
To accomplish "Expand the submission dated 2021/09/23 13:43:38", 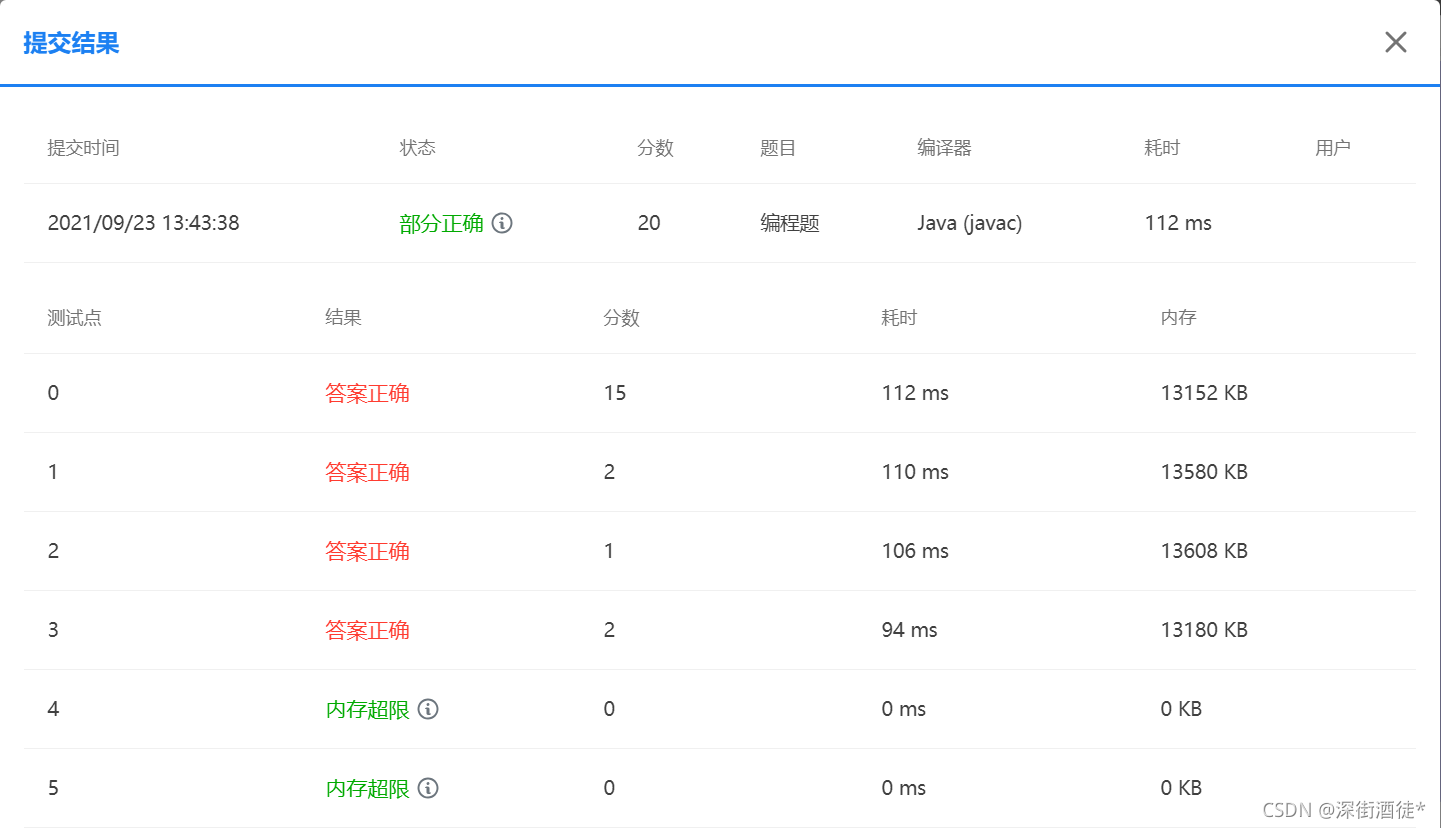I will tap(143, 223).
